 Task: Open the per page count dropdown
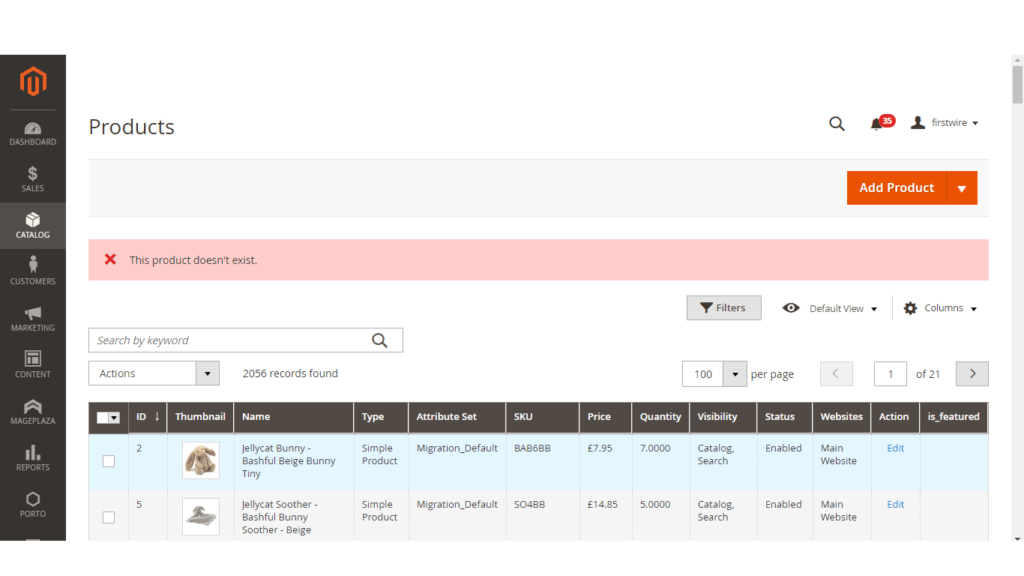tap(735, 374)
